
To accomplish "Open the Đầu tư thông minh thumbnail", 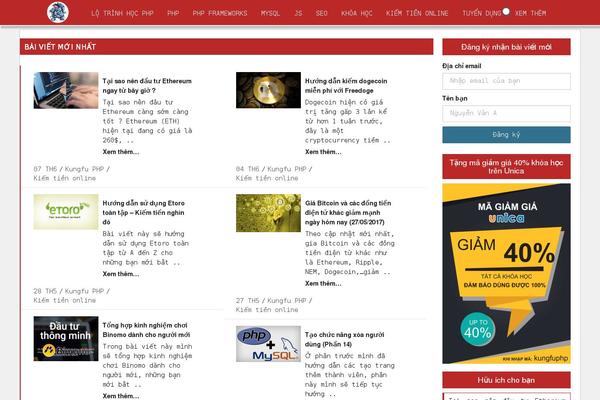I will (x=66, y=338).
